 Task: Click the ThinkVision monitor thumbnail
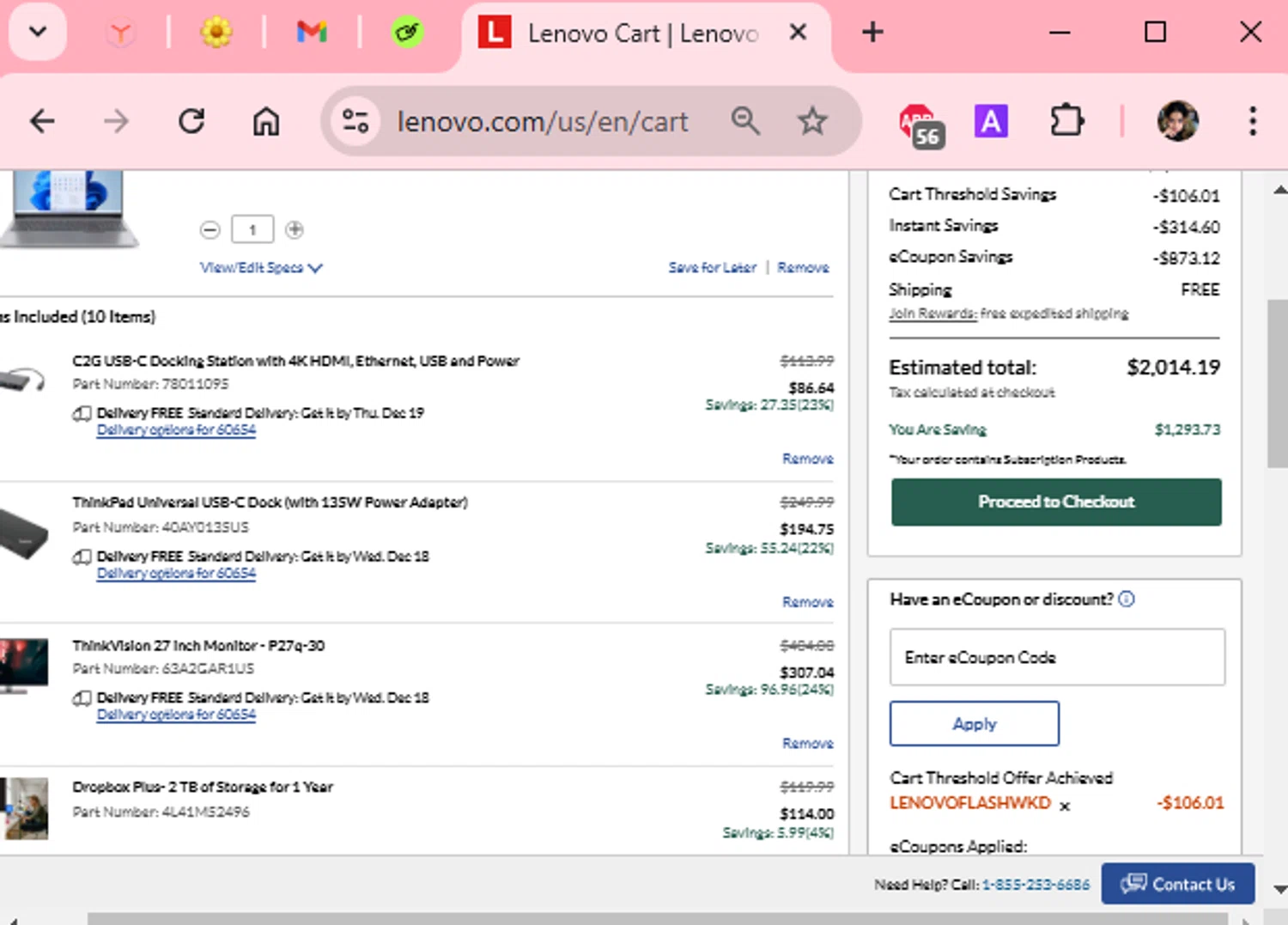point(23,666)
